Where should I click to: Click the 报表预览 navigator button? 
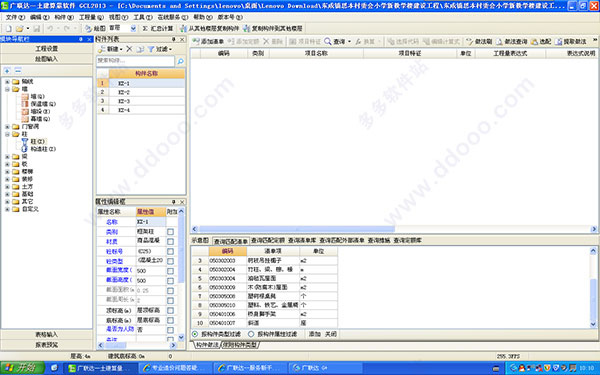pos(47,345)
